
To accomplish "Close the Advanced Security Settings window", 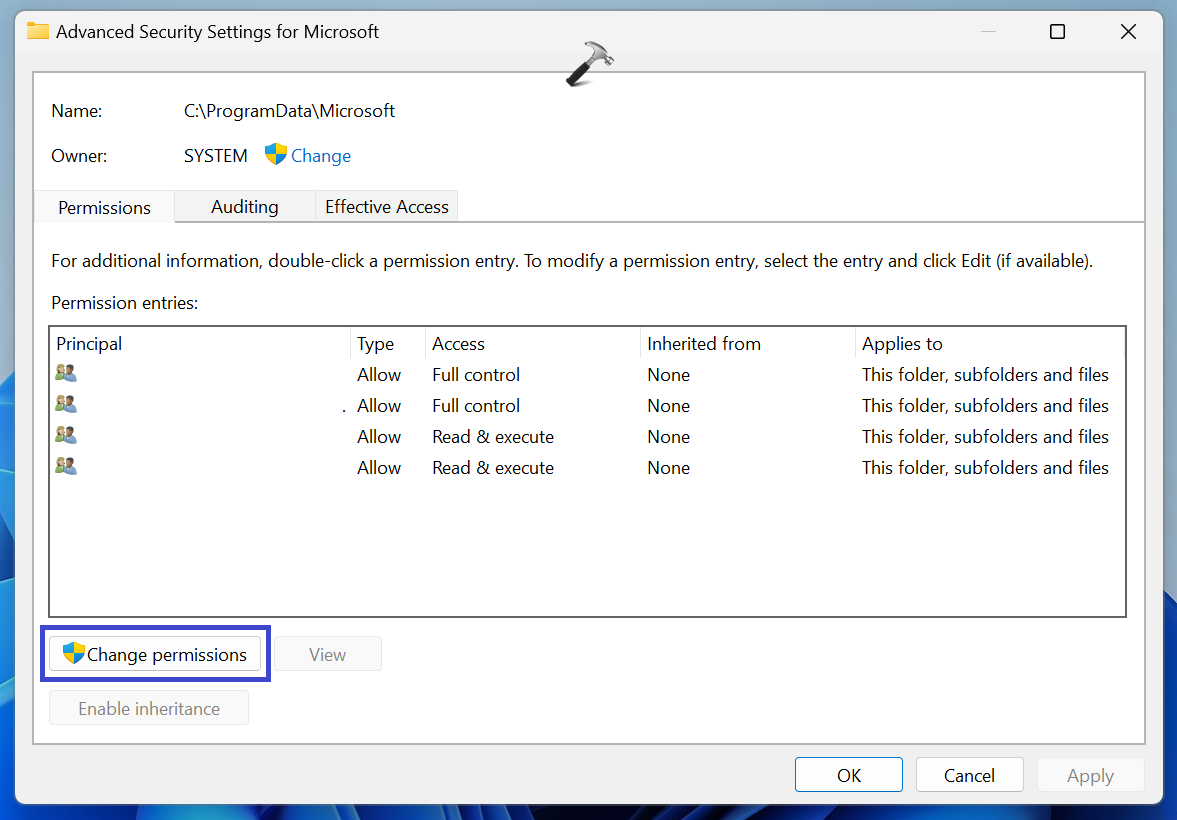I will click(1128, 32).
